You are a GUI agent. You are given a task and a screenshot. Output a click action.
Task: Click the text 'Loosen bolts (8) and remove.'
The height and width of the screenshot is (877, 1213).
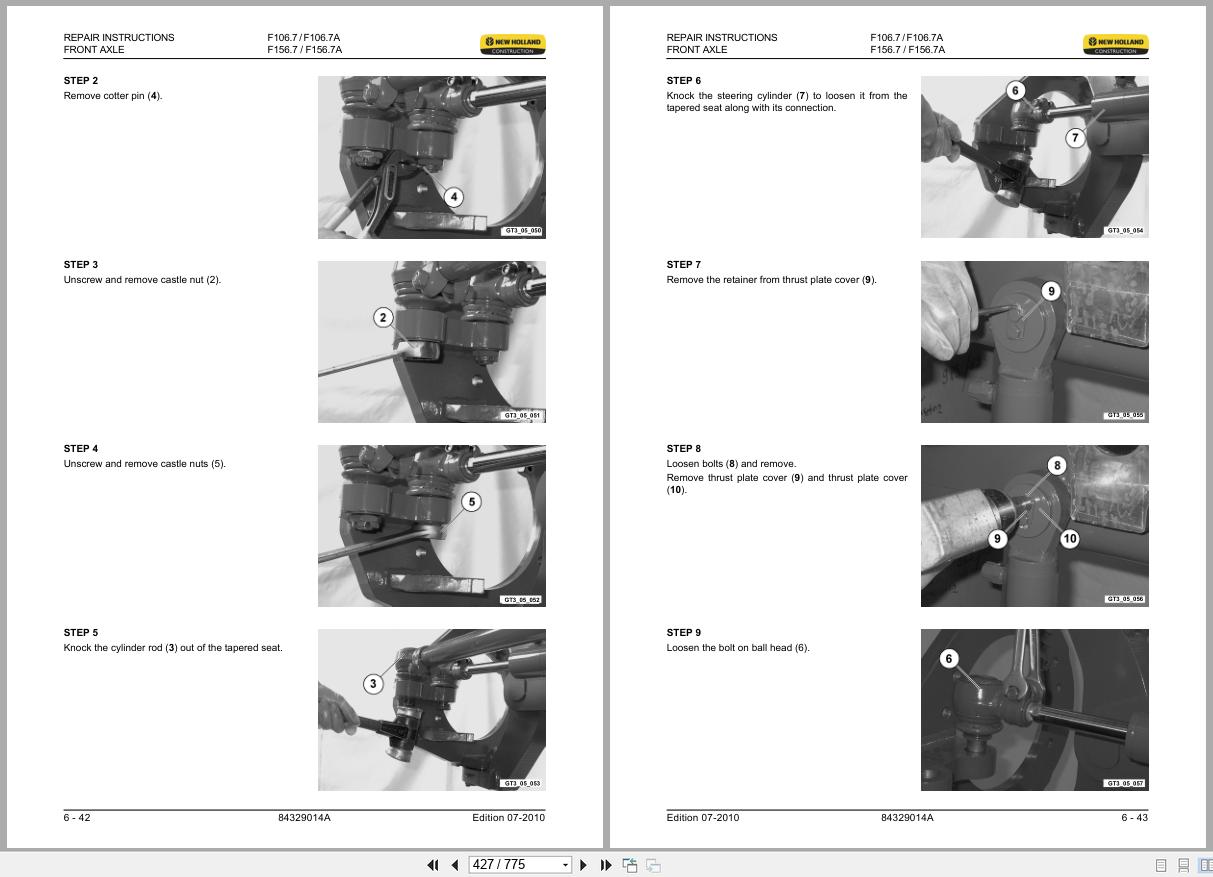pyautogui.click(x=731, y=464)
